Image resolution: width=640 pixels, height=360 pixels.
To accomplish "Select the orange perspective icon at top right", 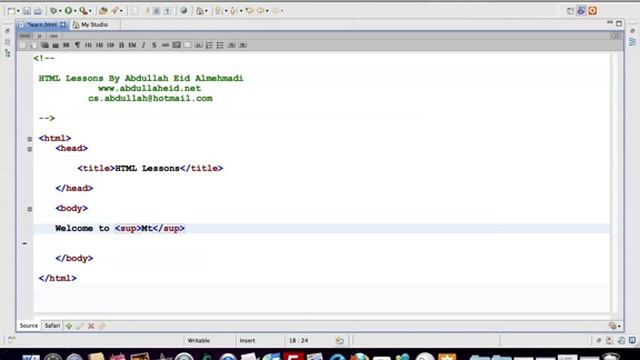I will click(593, 11).
